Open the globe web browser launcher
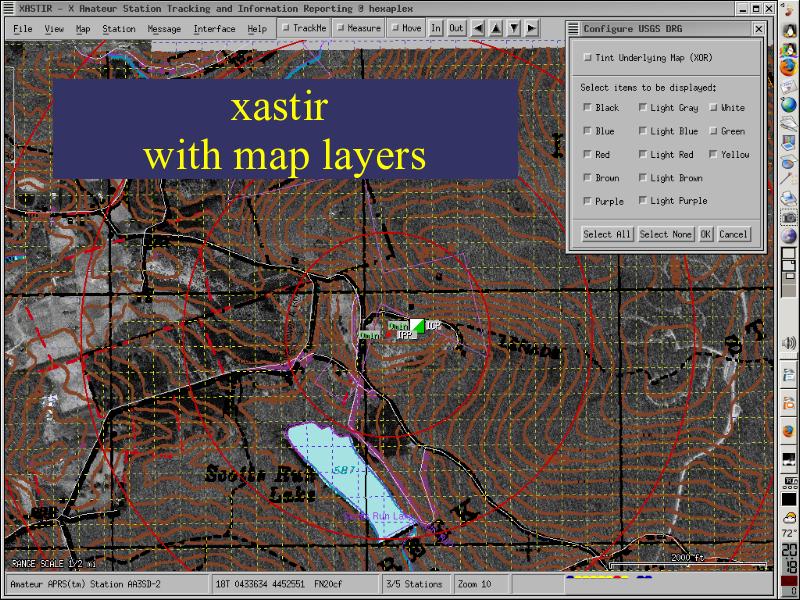 click(x=789, y=105)
